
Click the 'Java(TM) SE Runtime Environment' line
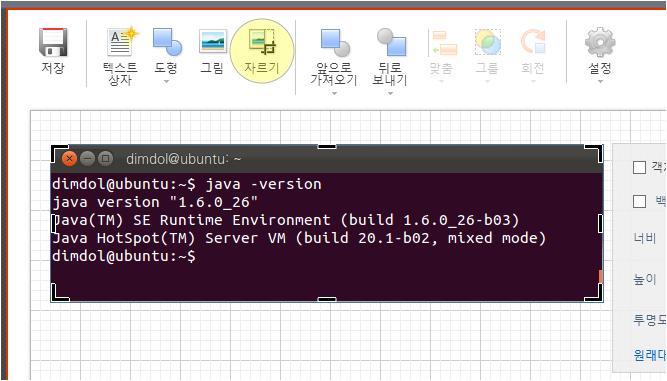point(285,220)
